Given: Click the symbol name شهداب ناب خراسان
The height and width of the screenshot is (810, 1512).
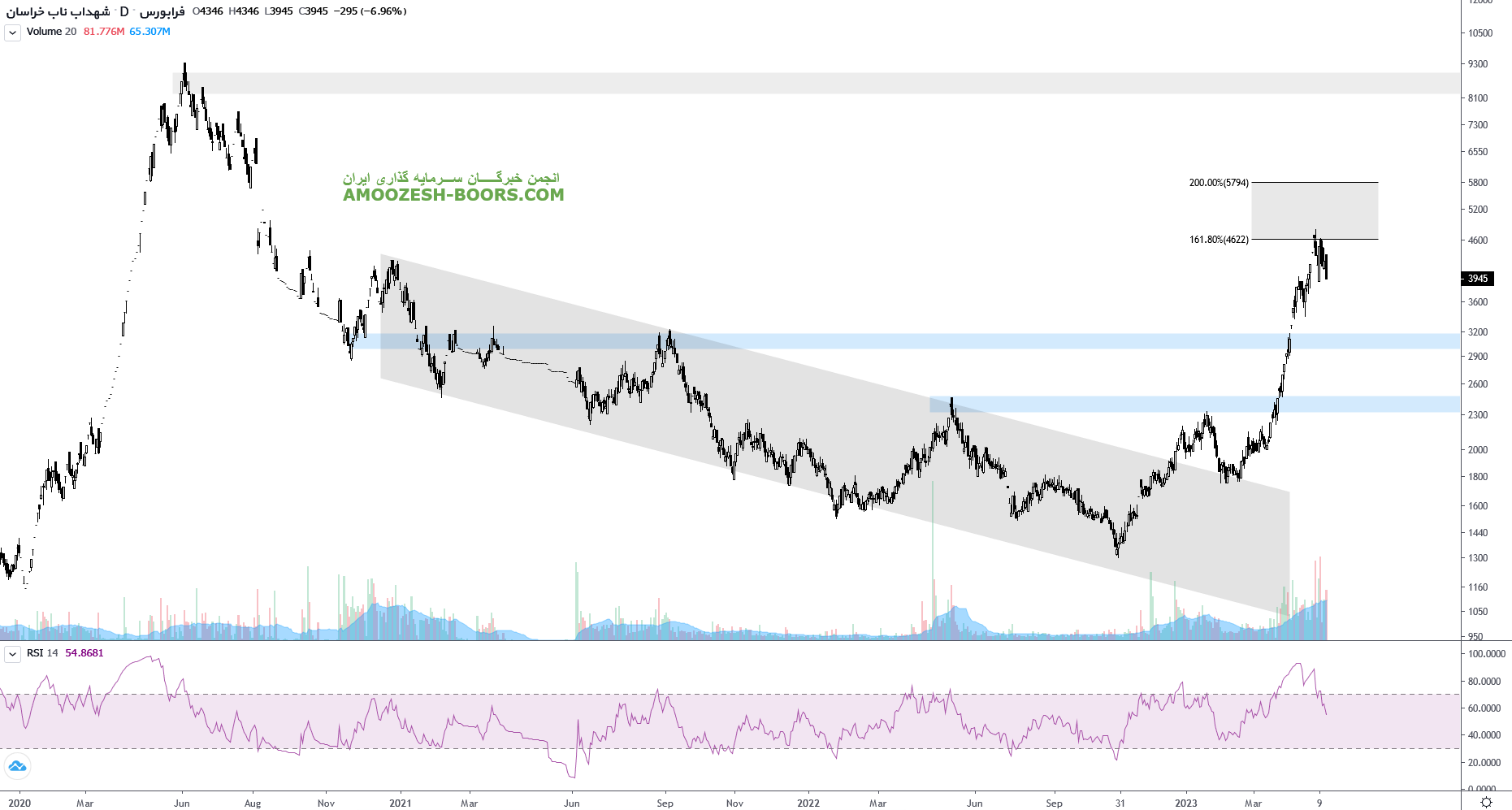Looking at the screenshot, I should [x=58, y=11].
